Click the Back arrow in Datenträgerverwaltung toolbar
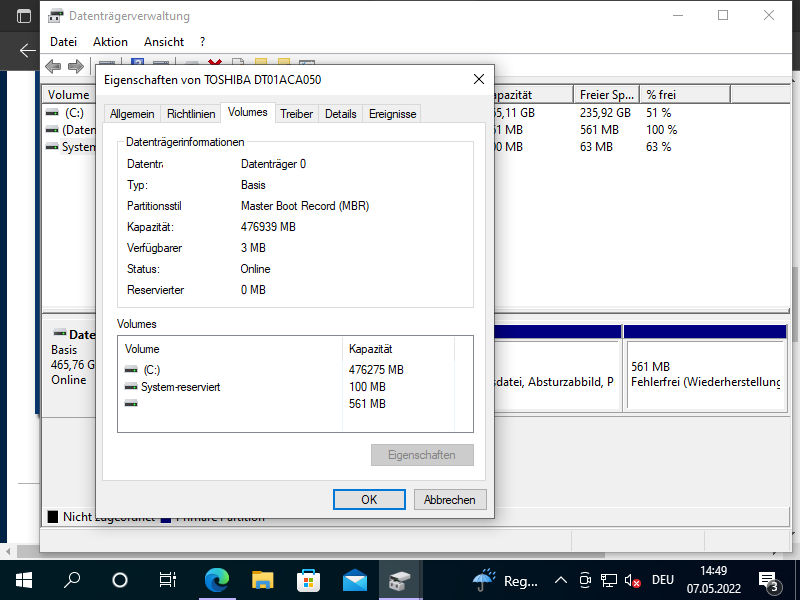The height and width of the screenshot is (600, 800). tap(53, 66)
